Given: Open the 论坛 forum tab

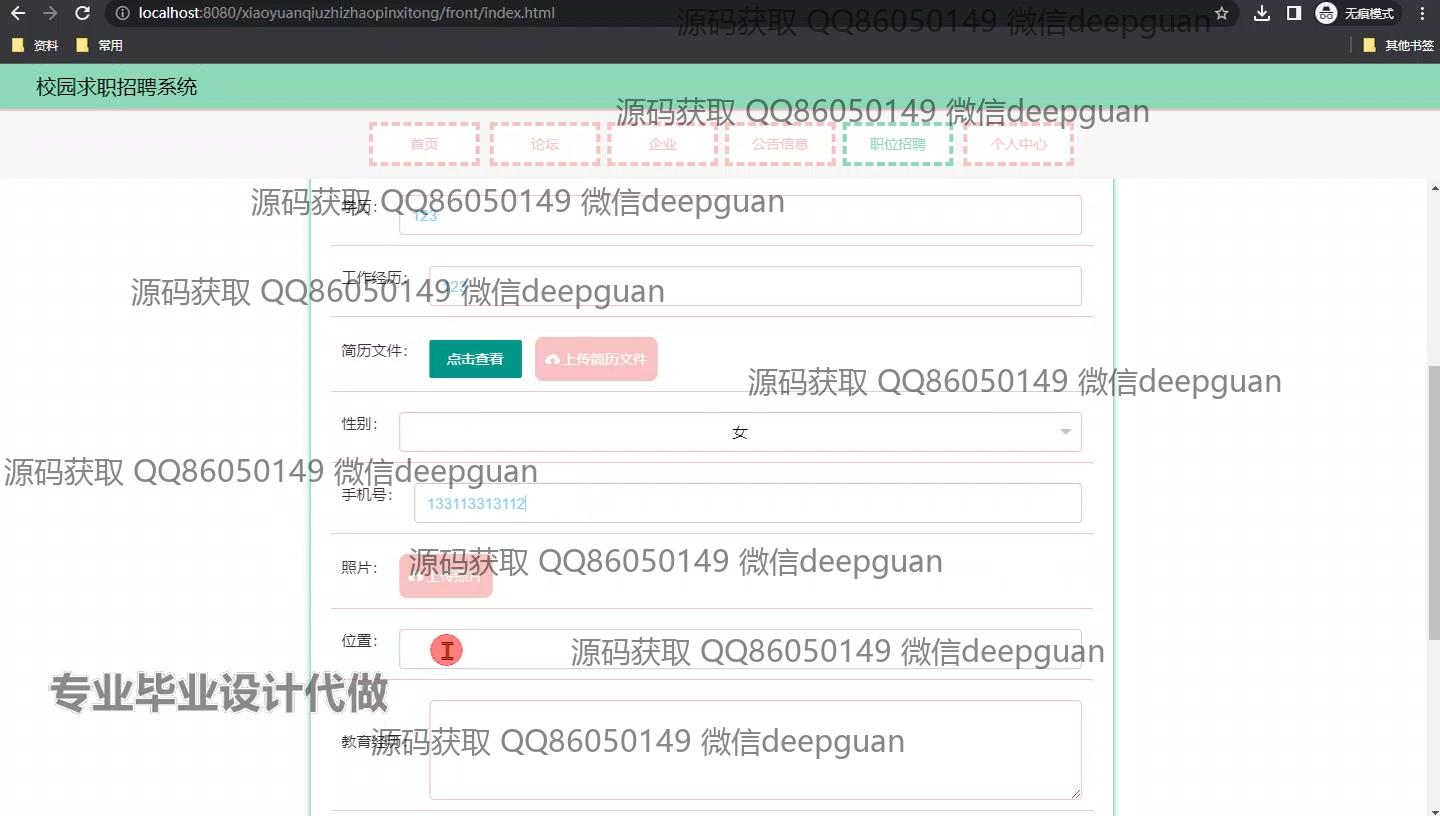Looking at the screenshot, I should click(545, 144).
